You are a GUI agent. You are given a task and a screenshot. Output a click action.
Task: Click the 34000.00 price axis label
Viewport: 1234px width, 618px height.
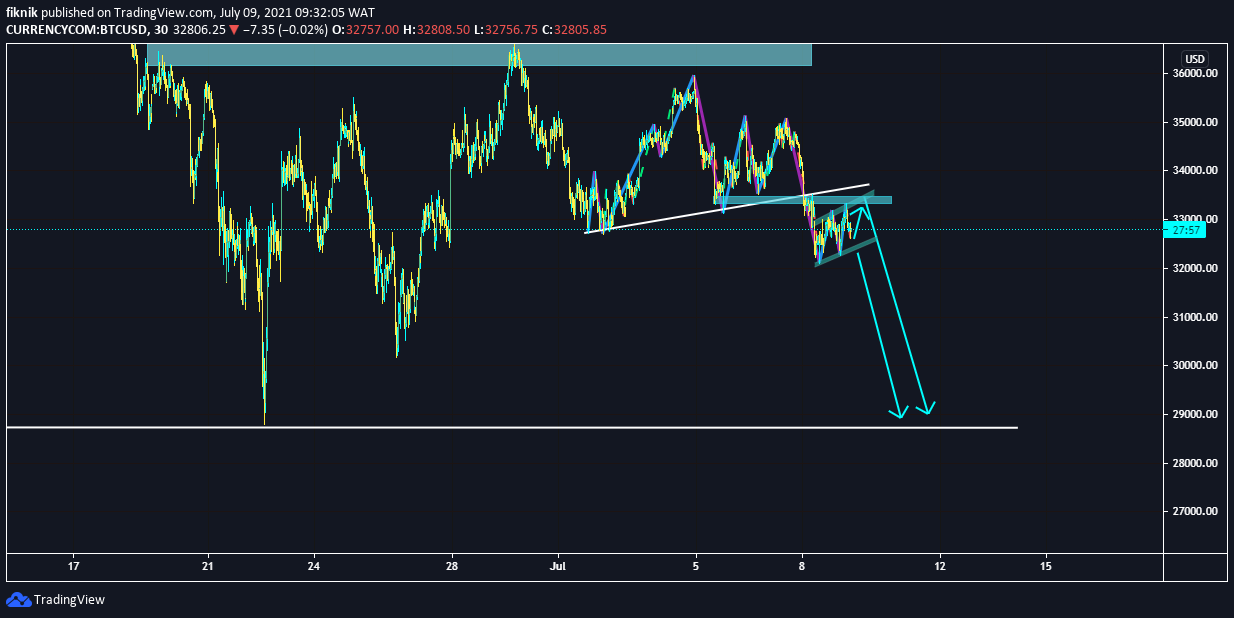1195,171
